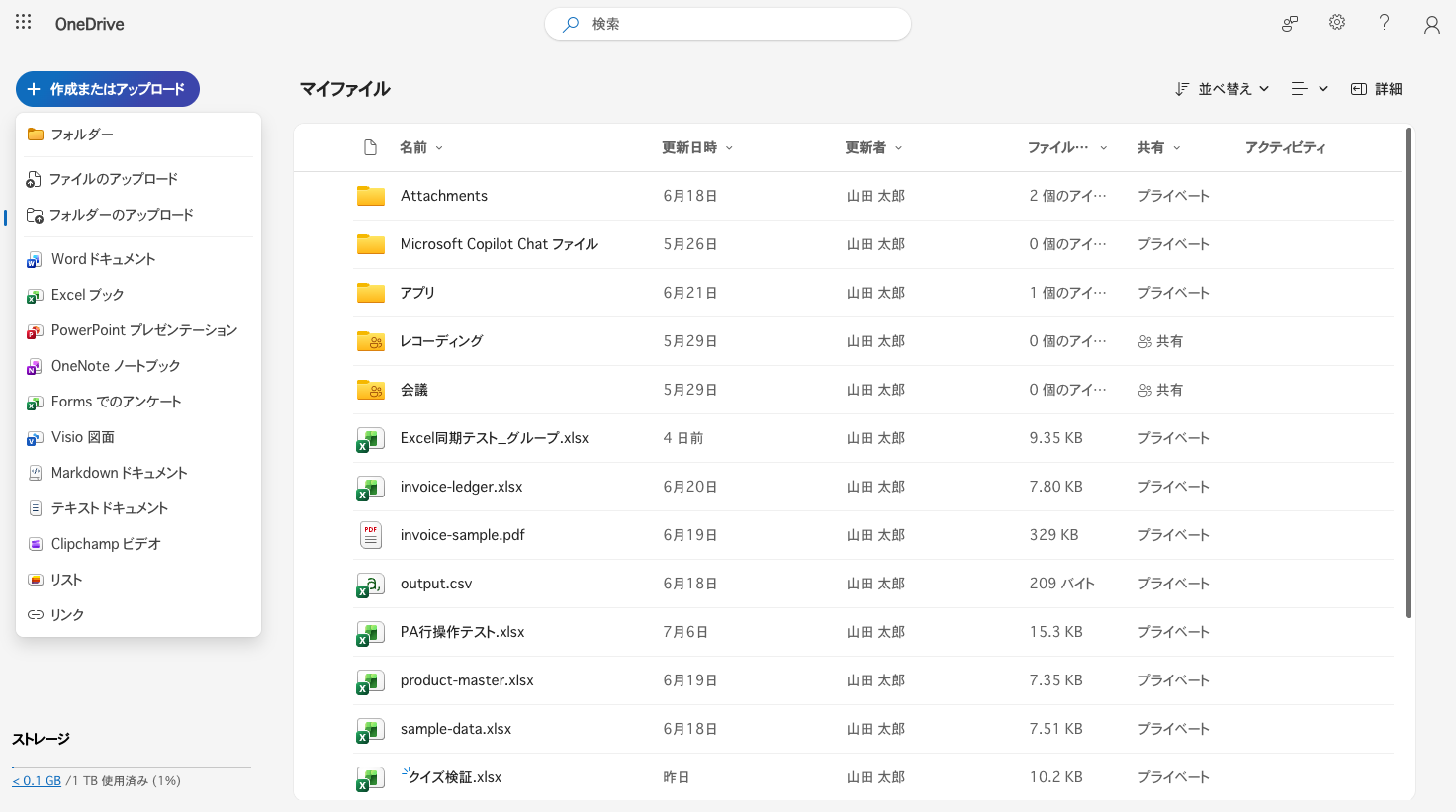Create a Clipchamp ビデオ
This screenshot has width=1456, height=812.
[138, 544]
